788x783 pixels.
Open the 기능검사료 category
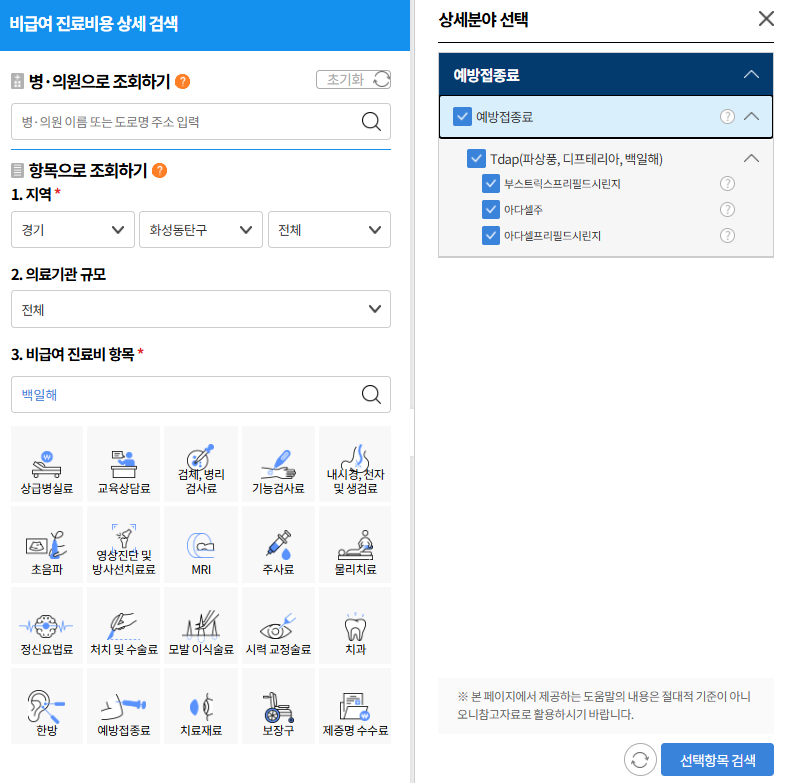point(278,464)
